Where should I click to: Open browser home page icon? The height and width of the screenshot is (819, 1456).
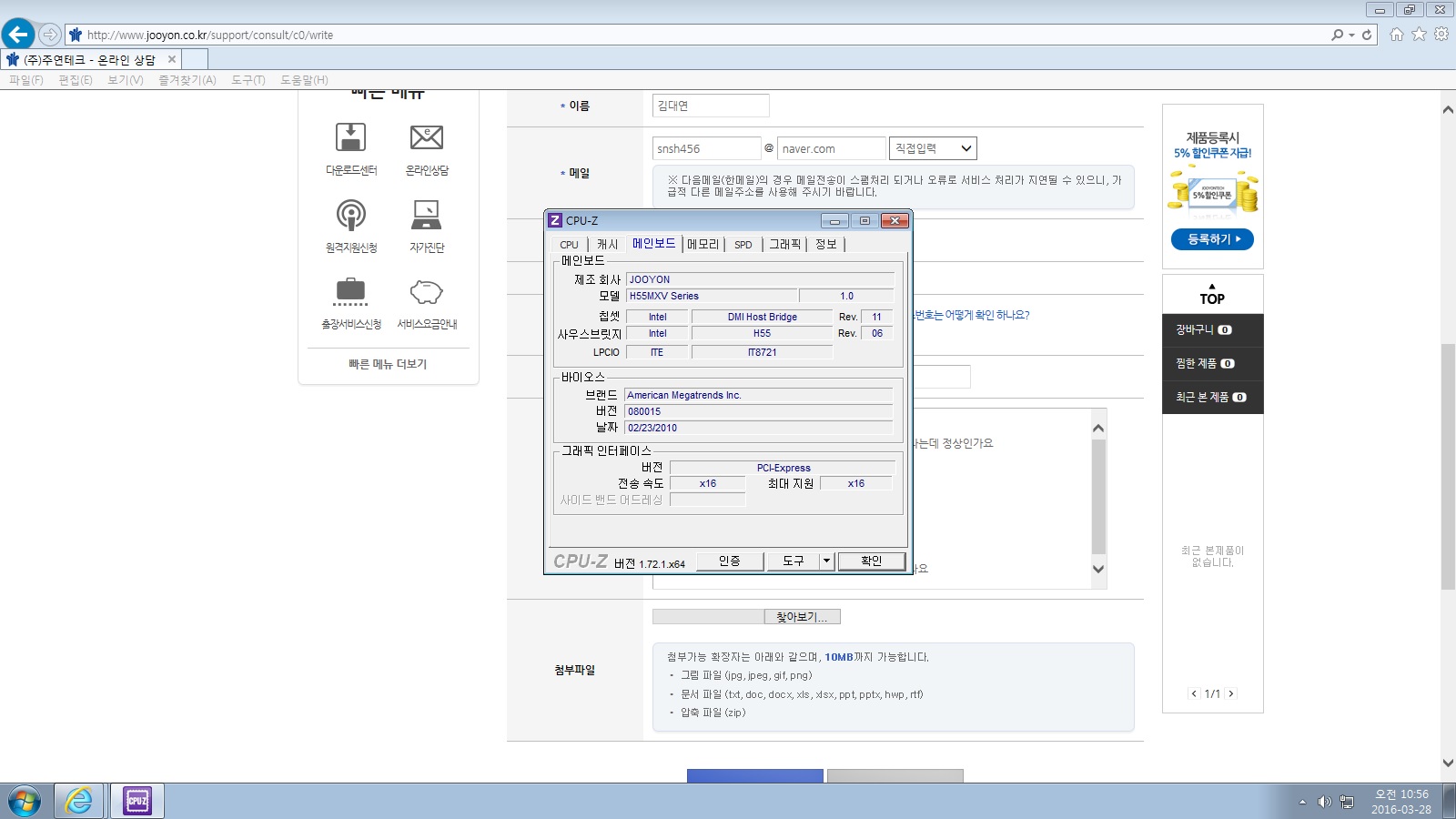(1397, 35)
